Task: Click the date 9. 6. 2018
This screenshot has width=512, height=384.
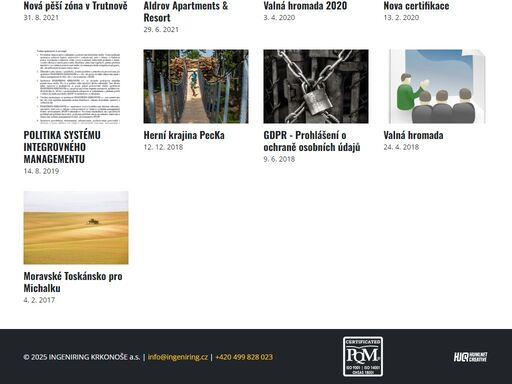Action: pyautogui.click(x=279, y=159)
